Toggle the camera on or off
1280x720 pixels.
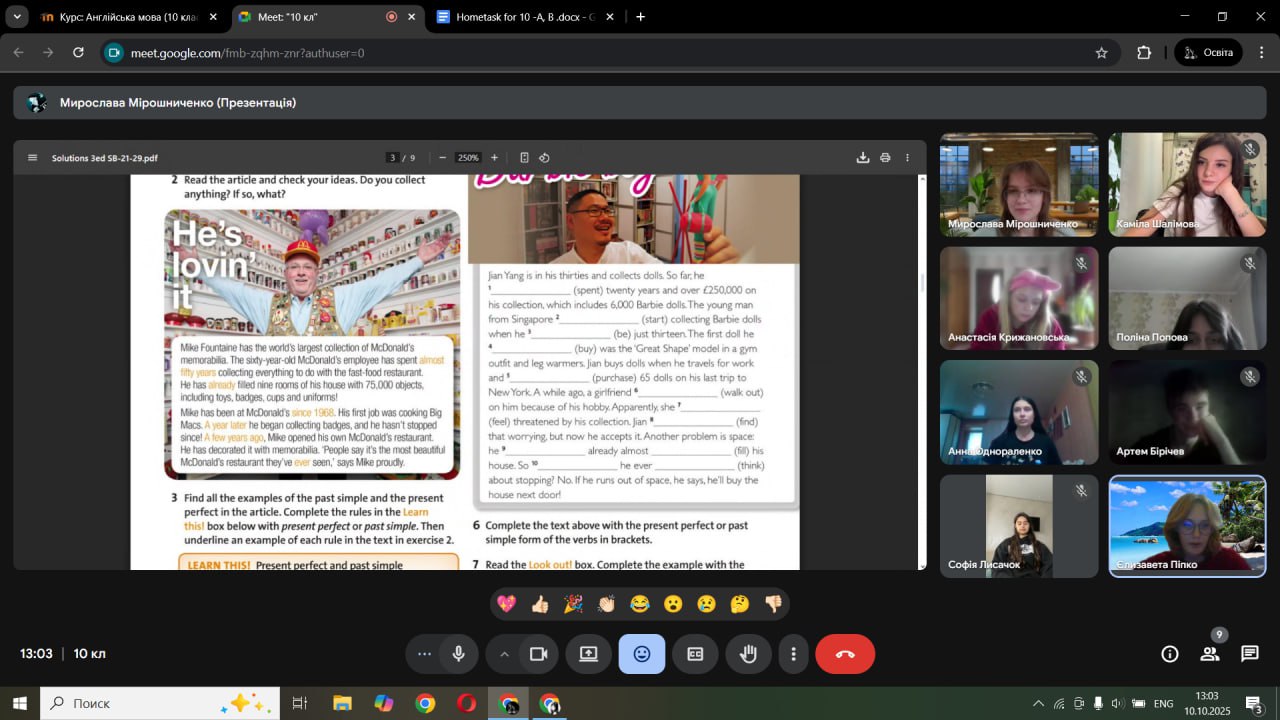(x=538, y=654)
